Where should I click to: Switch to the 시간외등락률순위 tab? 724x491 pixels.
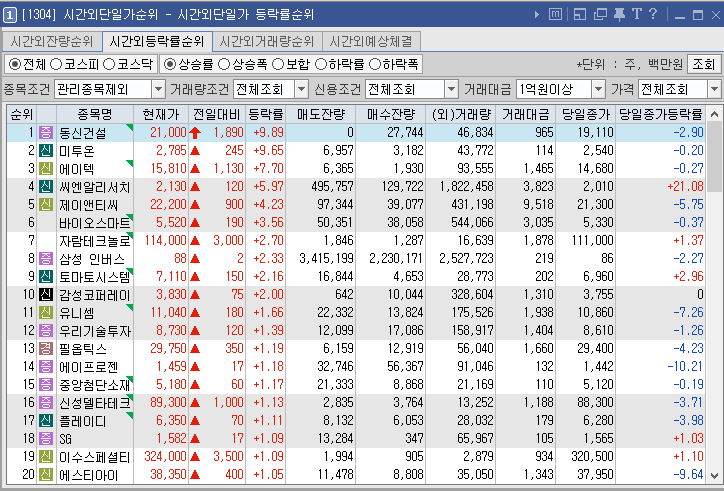click(157, 42)
